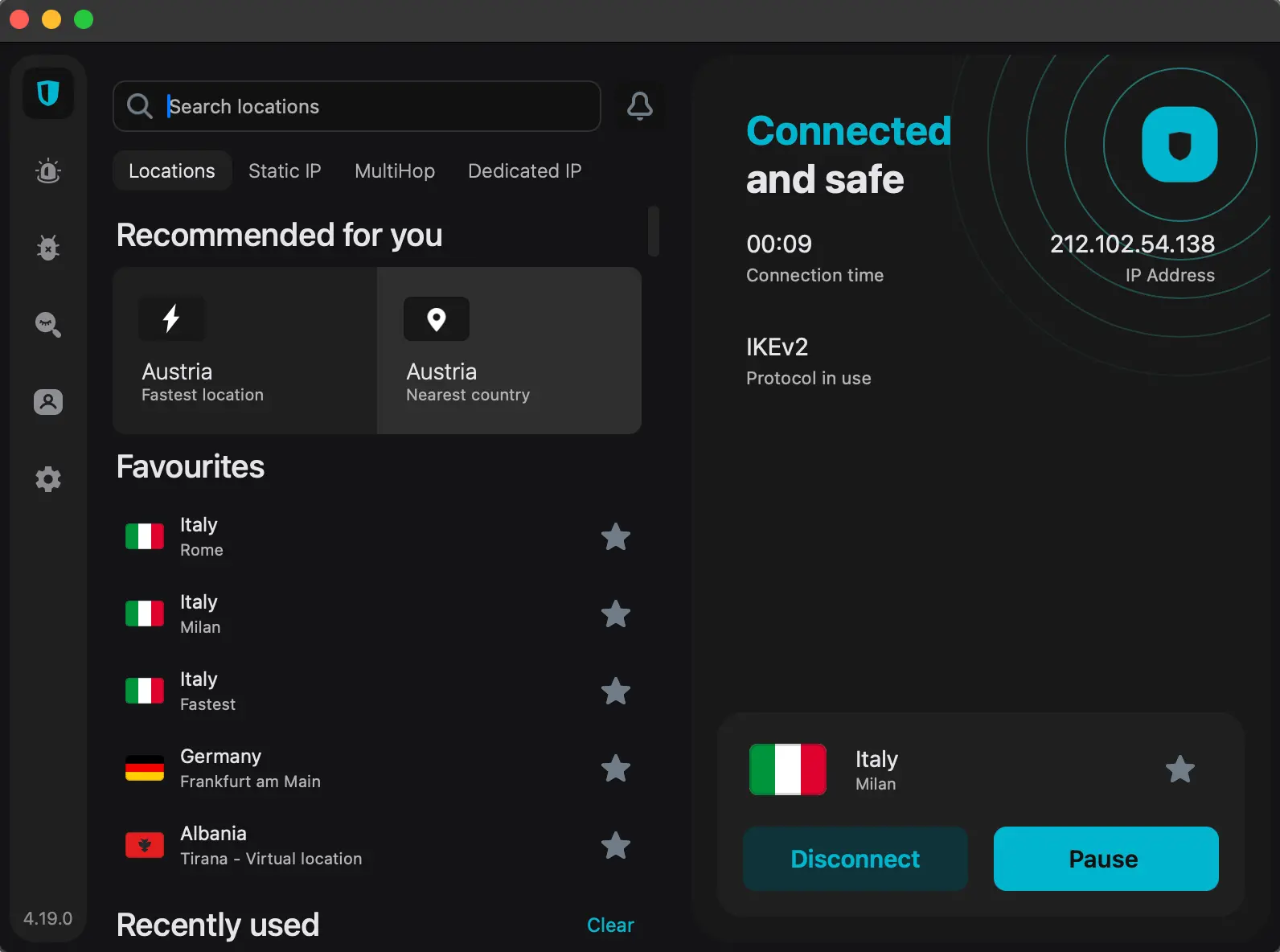Open the Search magnifier icon in sidebar

(48, 325)
